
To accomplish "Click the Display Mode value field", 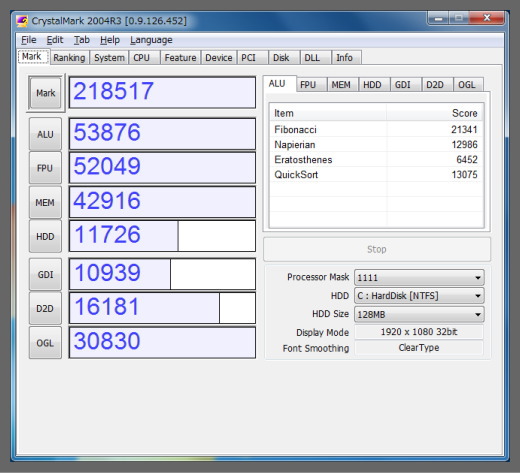I will (x=419, y=332).
